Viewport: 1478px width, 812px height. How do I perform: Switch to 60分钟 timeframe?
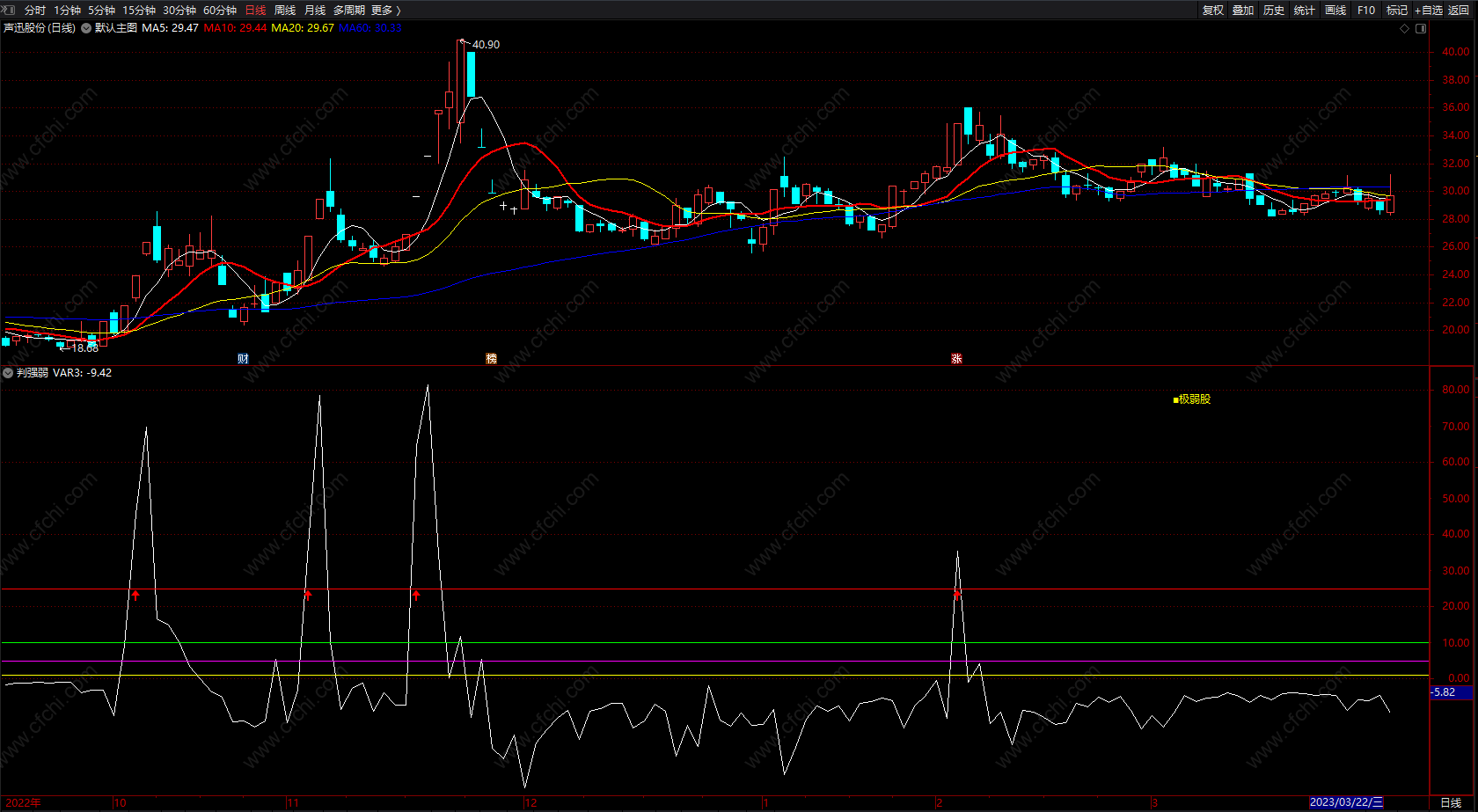click(220, 10)
